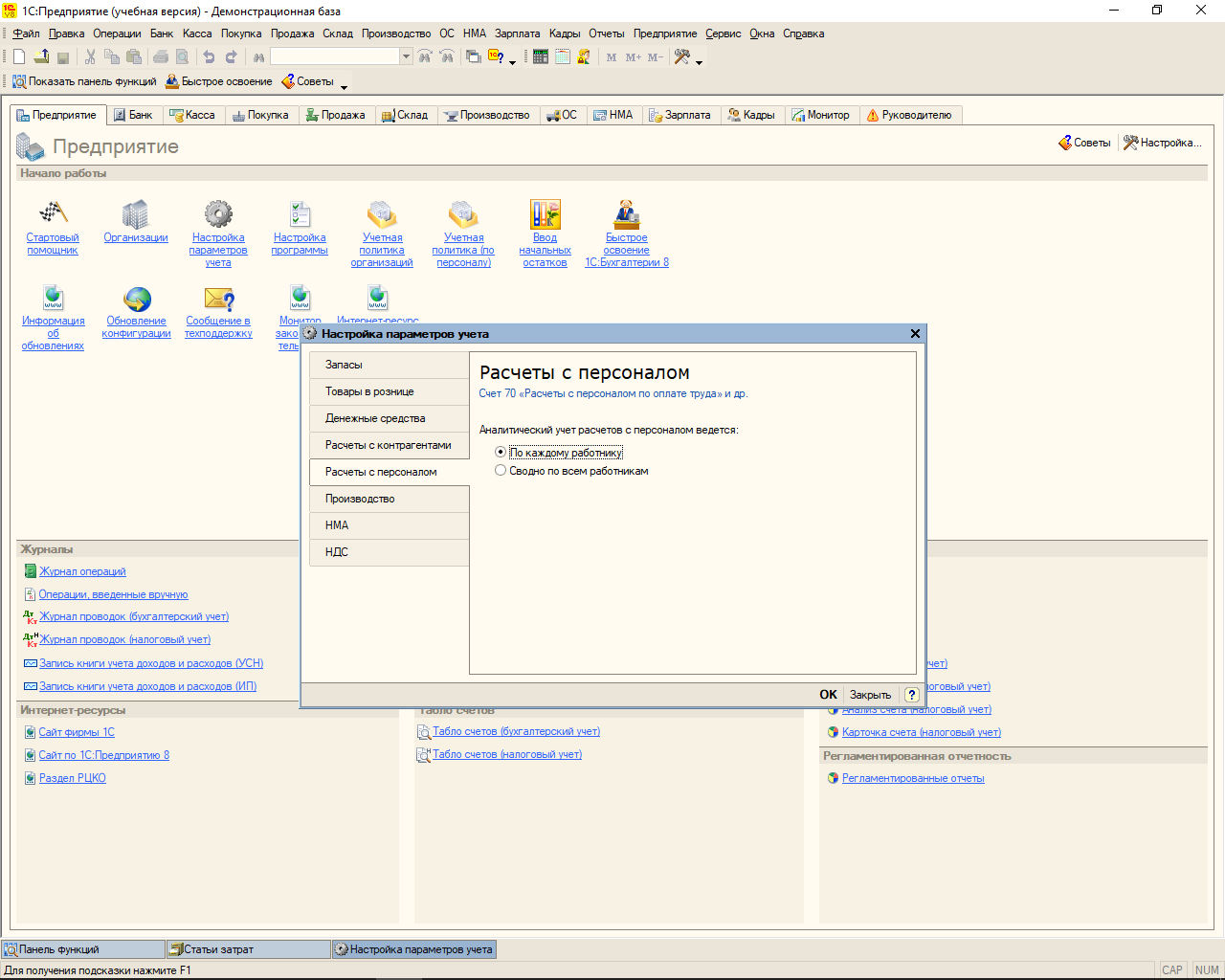Click the help question button in dialog
This screenshot has width=1225, height=980.
[911, 695]
